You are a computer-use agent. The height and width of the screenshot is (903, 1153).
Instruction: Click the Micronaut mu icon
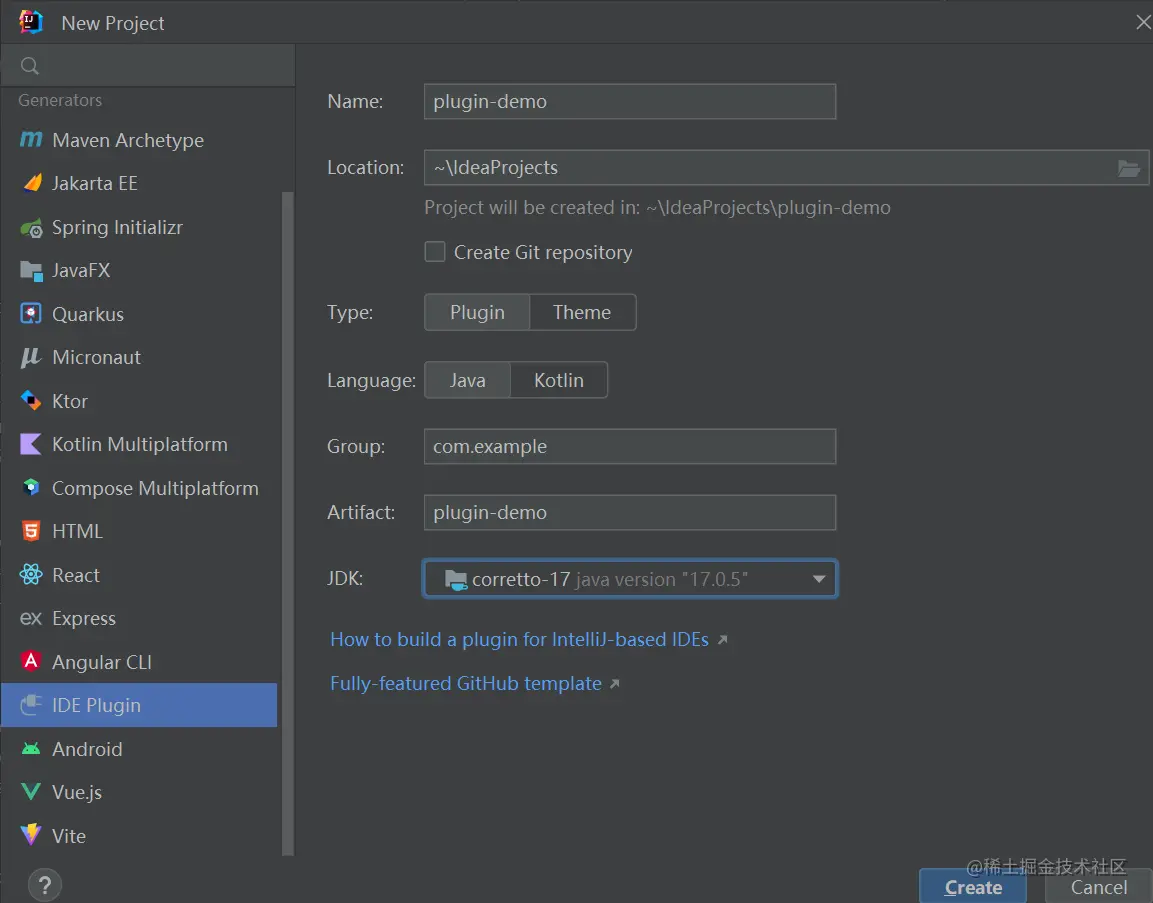[31, 357]
